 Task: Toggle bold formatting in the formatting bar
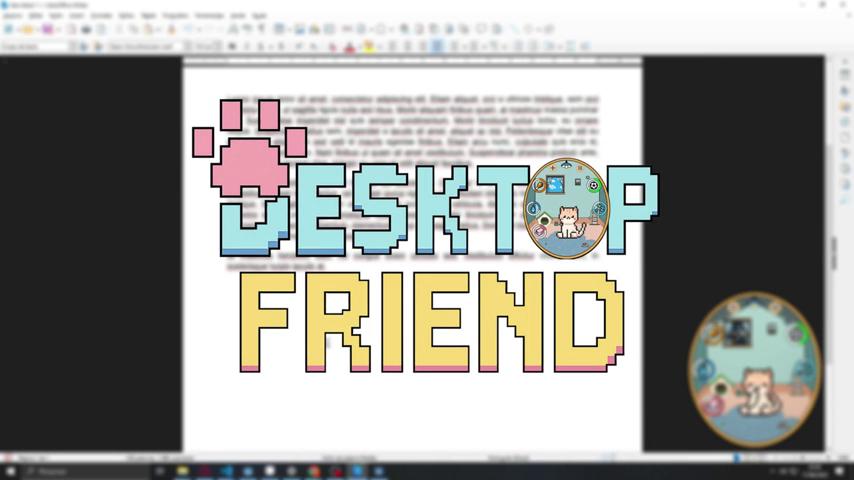point(233,46)
